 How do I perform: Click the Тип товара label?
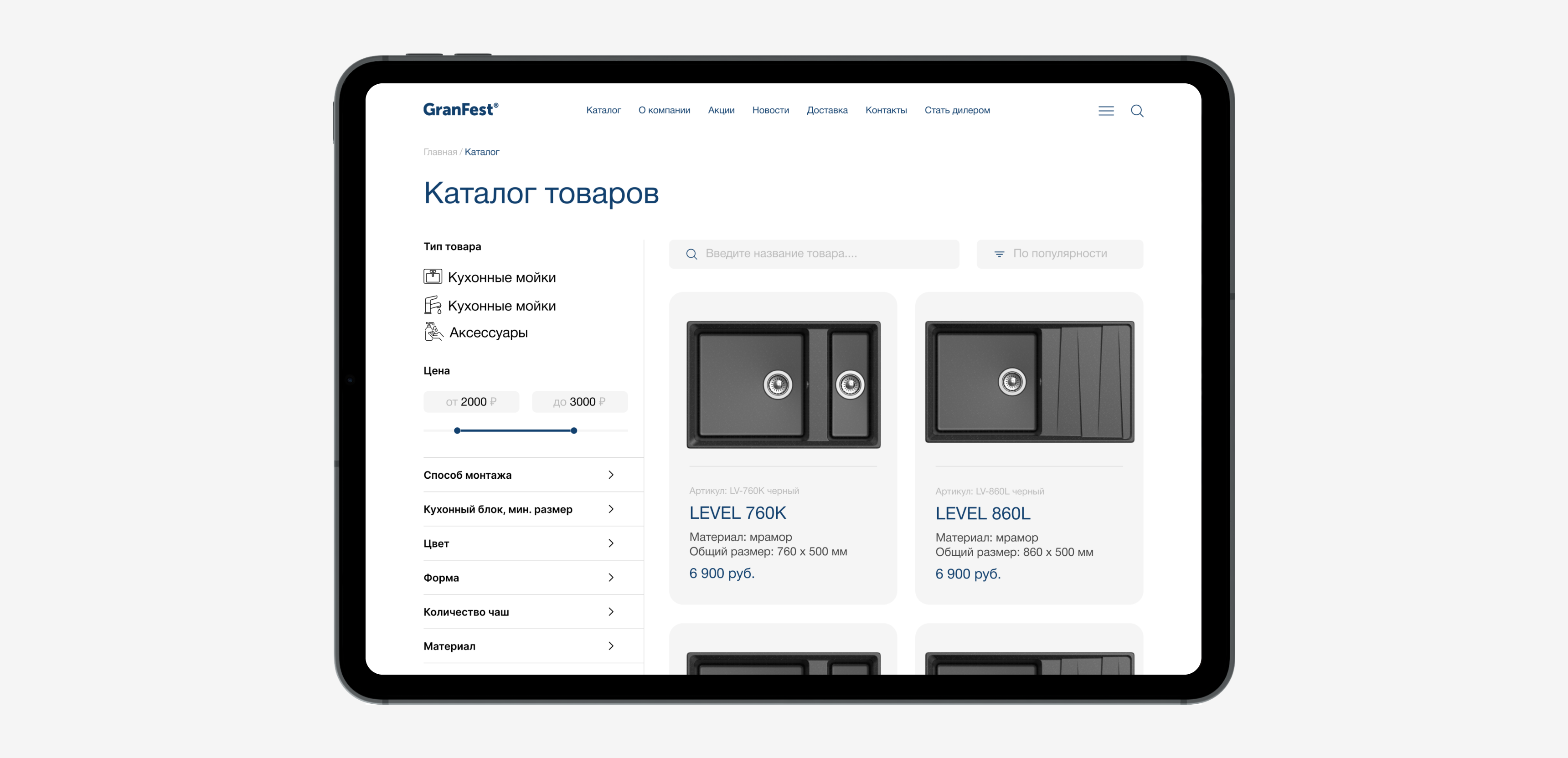click(x=452, y=246)
